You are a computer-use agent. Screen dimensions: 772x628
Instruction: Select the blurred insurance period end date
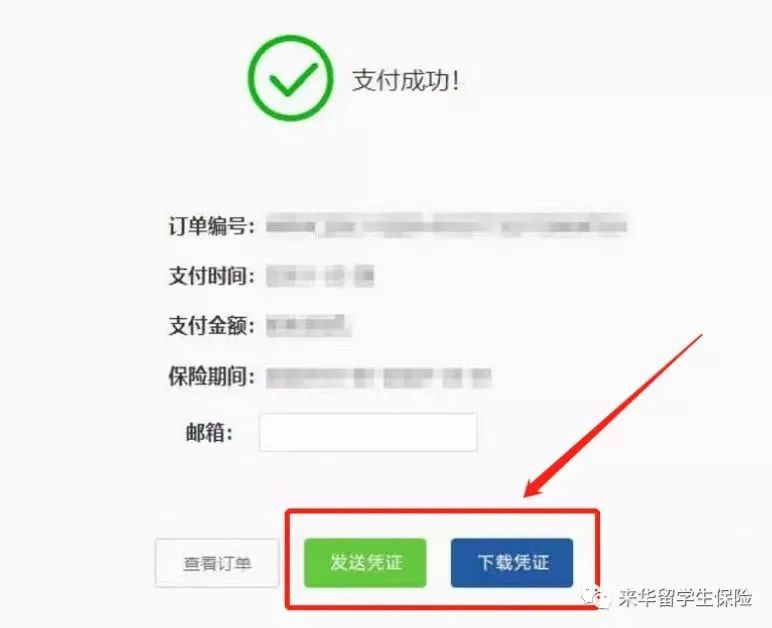pyautogui.click(x=437, y=377)
